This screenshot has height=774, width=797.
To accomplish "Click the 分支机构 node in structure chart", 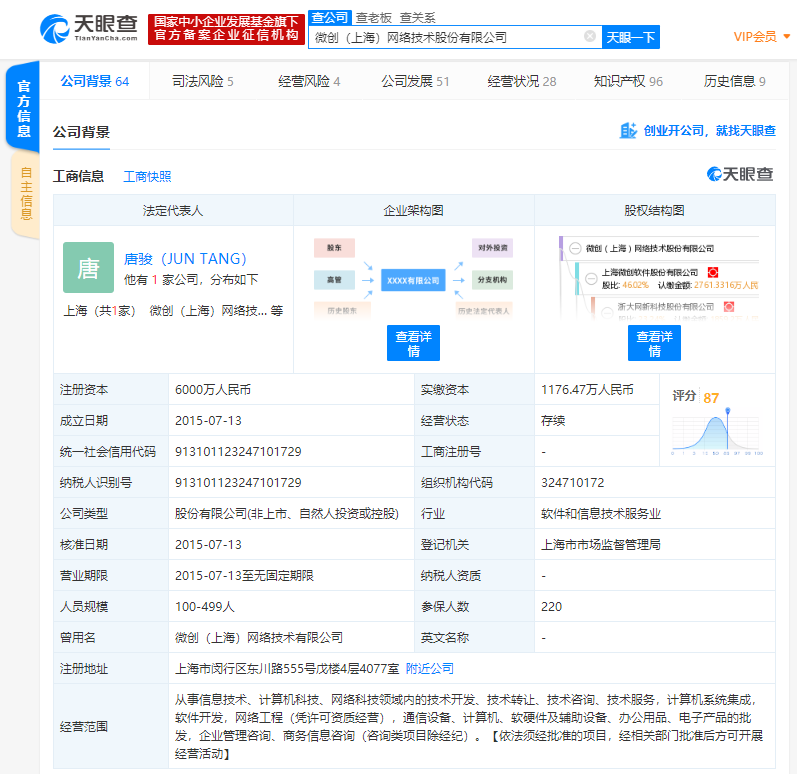I will [493, 280].
